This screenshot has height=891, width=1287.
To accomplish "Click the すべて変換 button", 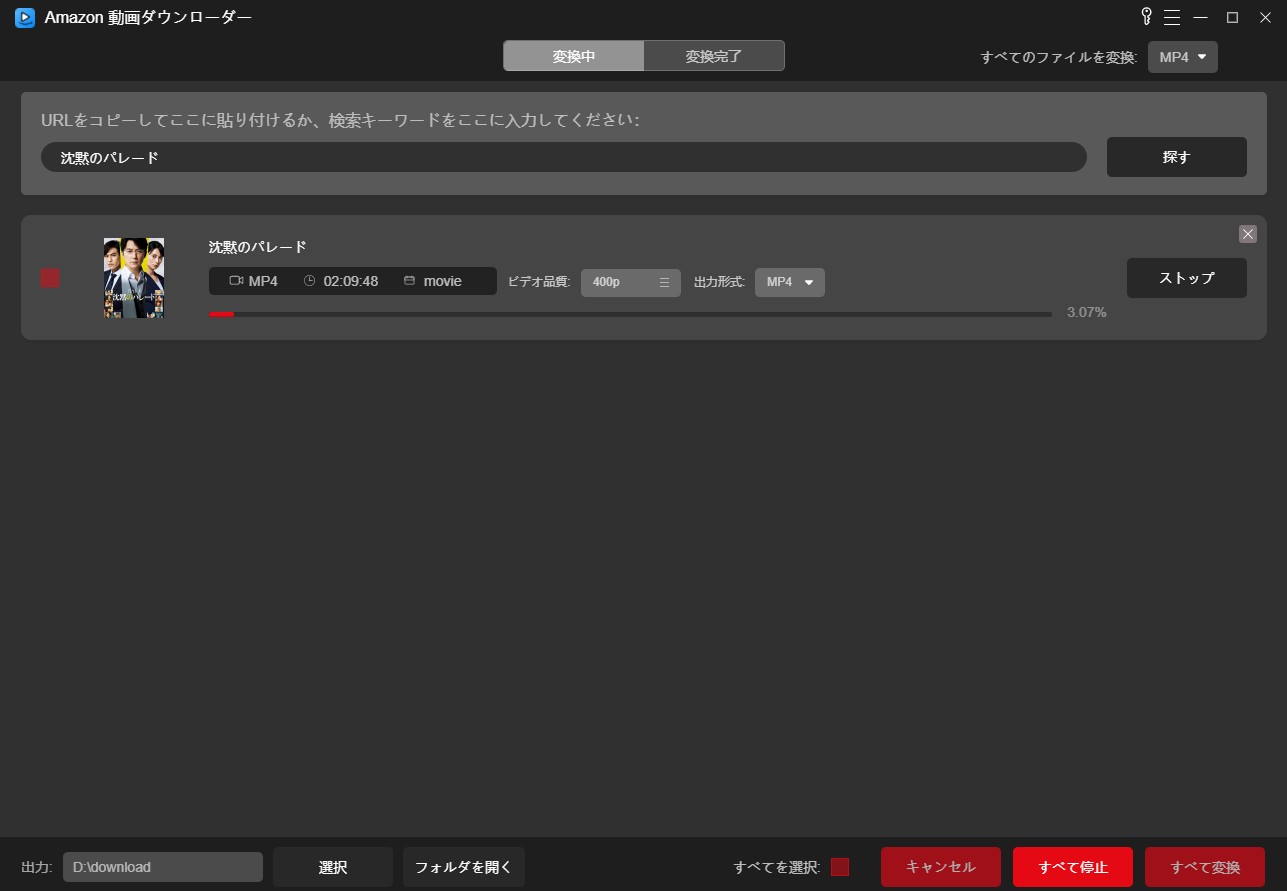I will click(1205, 867).
